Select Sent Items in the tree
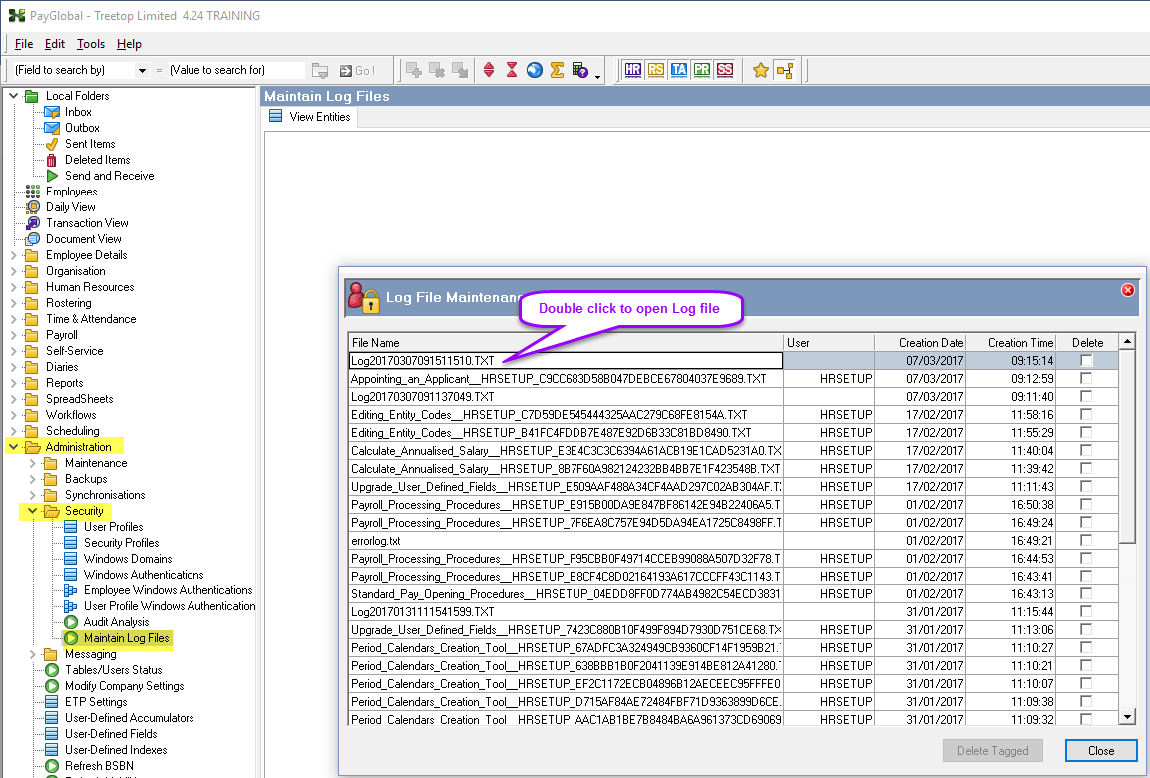Screen dimensions: 1150x778 tap(90, 144)
